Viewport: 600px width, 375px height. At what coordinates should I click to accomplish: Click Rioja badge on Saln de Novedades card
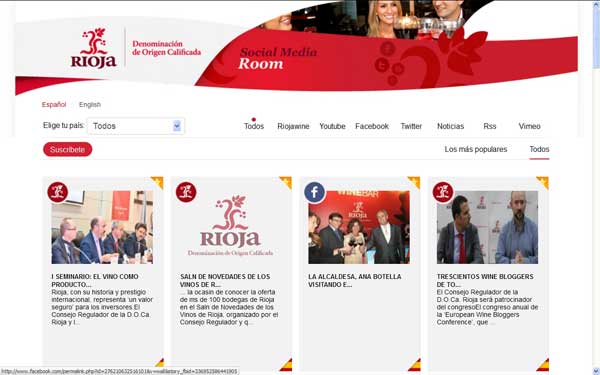(x=186, y=192)
